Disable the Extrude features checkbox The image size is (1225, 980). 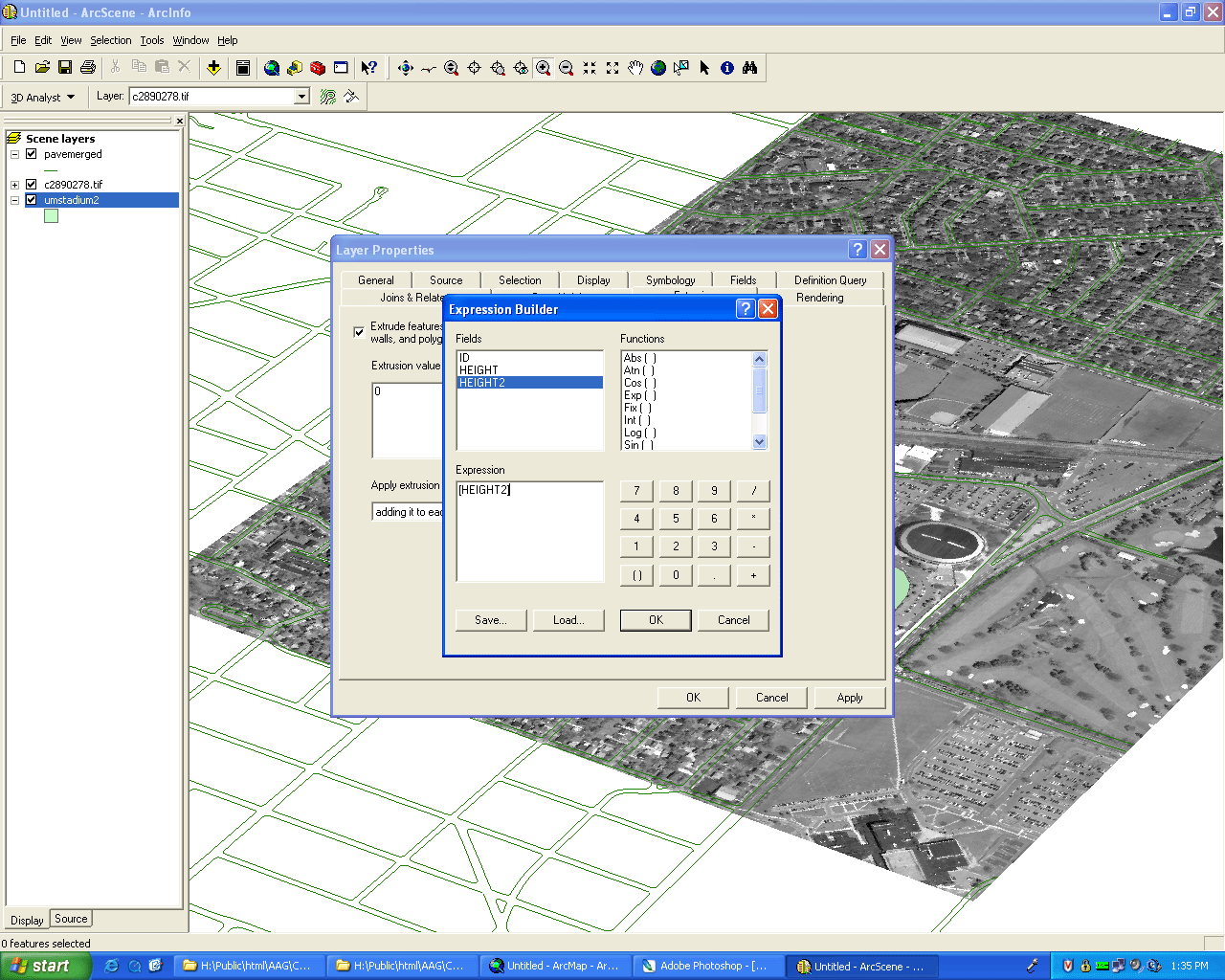coord(359,332)
